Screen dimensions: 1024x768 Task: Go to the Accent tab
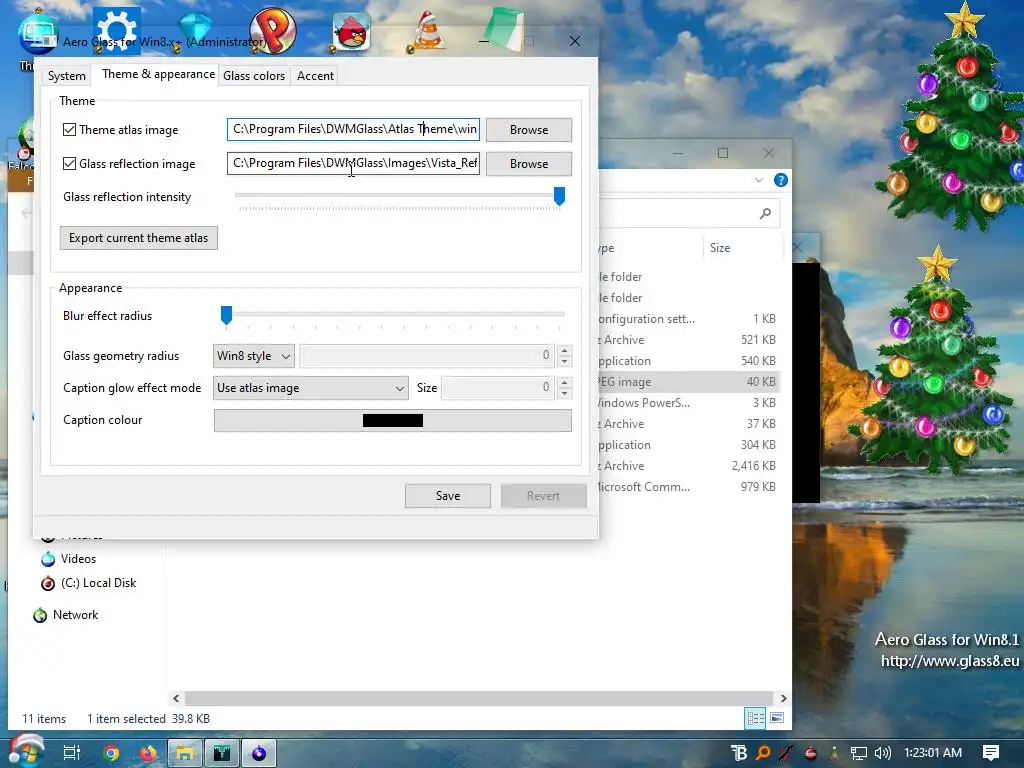click(315, 76)
